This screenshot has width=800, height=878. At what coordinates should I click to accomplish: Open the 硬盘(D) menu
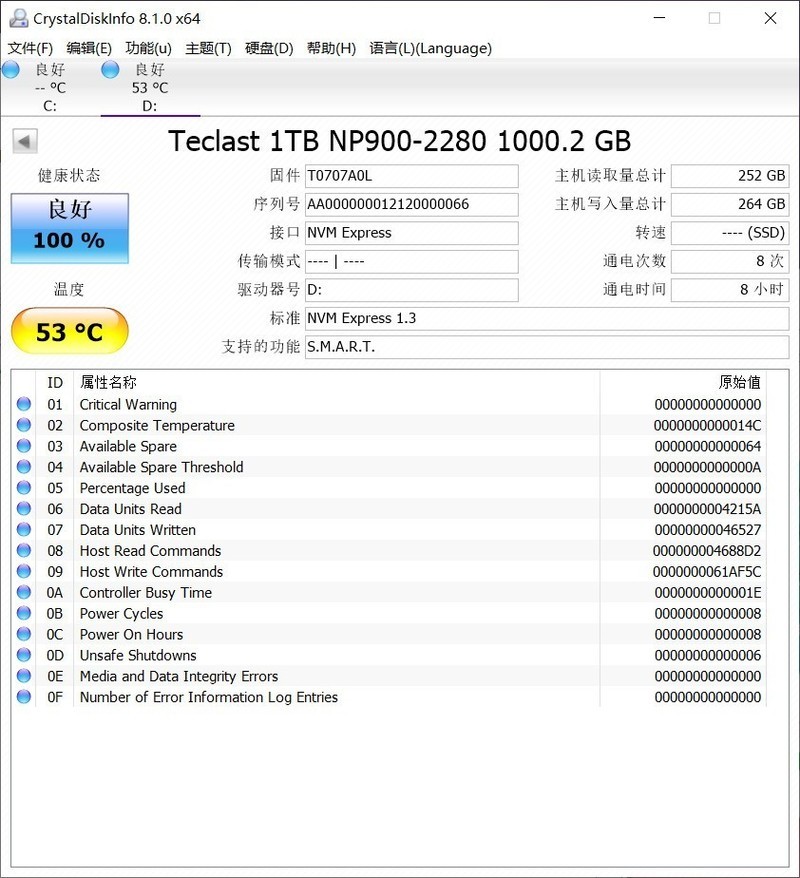click(x=268, y=48)
